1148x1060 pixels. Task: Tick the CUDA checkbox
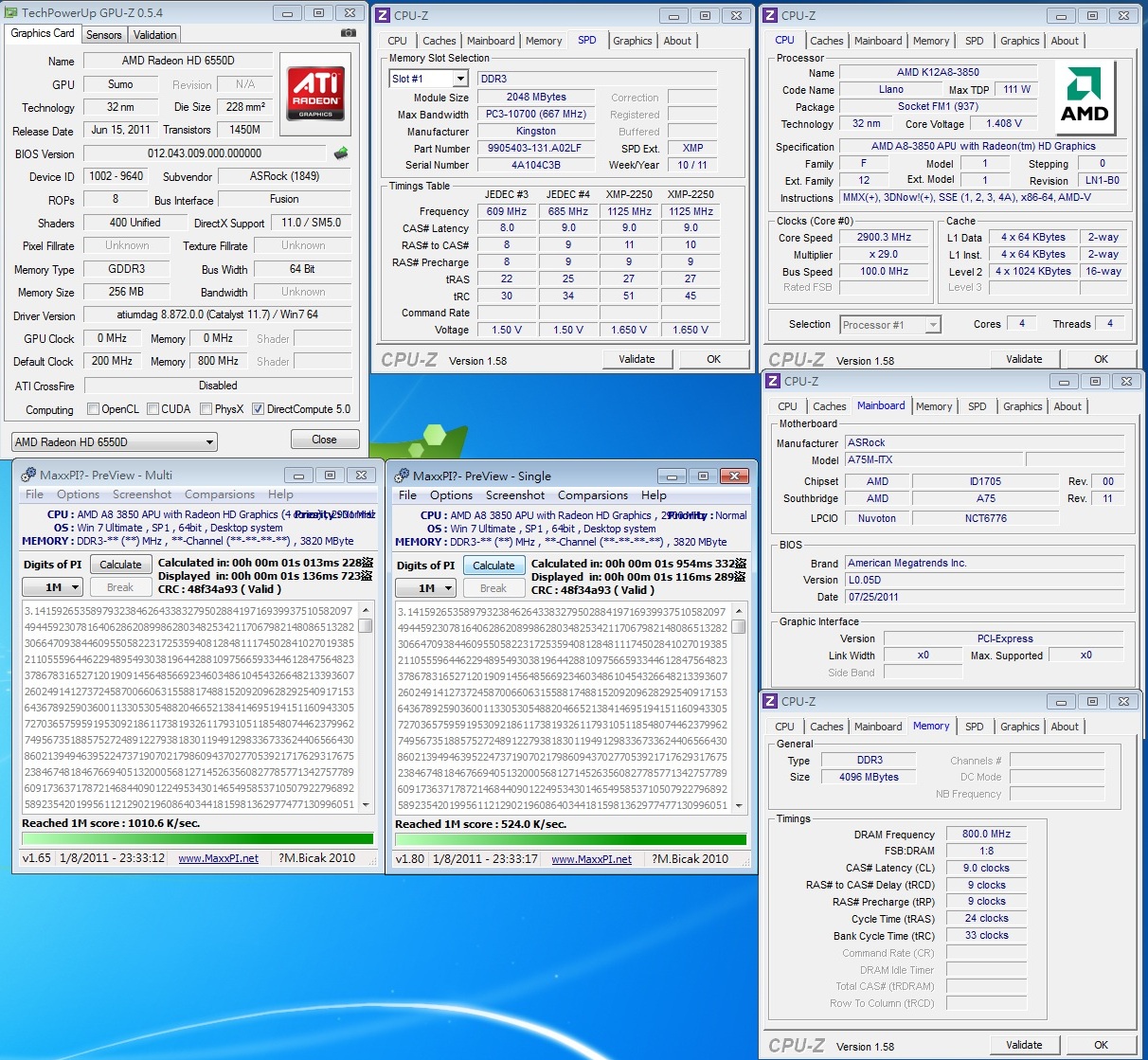153,409
